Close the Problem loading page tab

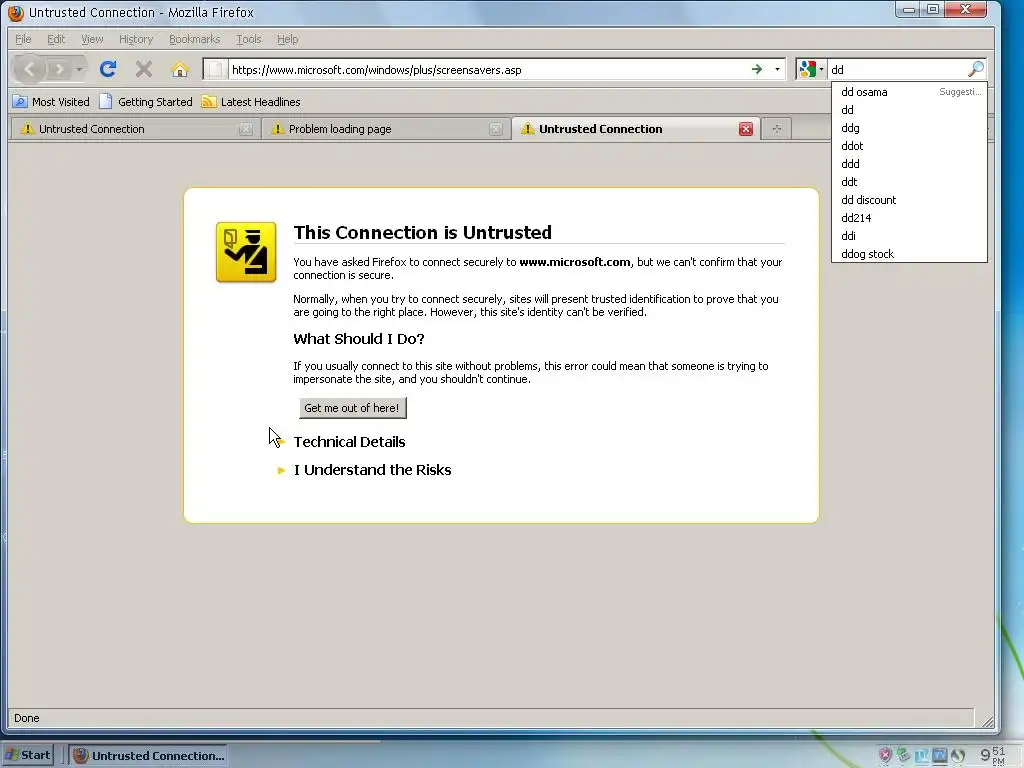click(x=496, y=129)
